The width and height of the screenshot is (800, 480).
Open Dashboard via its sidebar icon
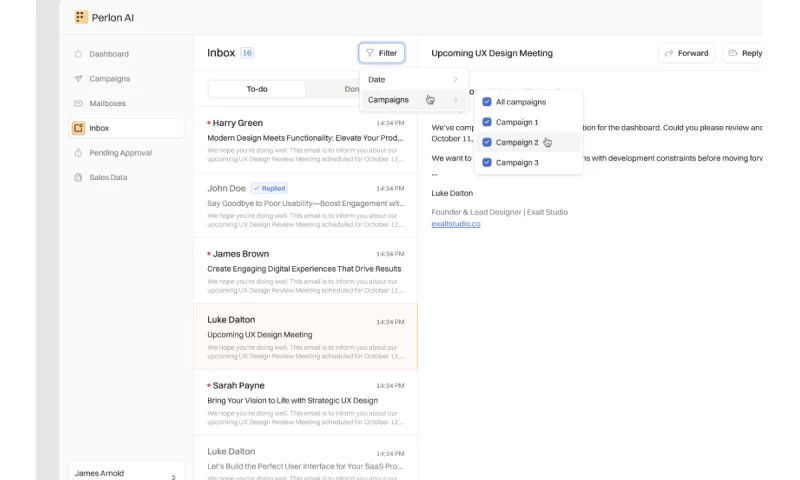[x=78, y=54]
